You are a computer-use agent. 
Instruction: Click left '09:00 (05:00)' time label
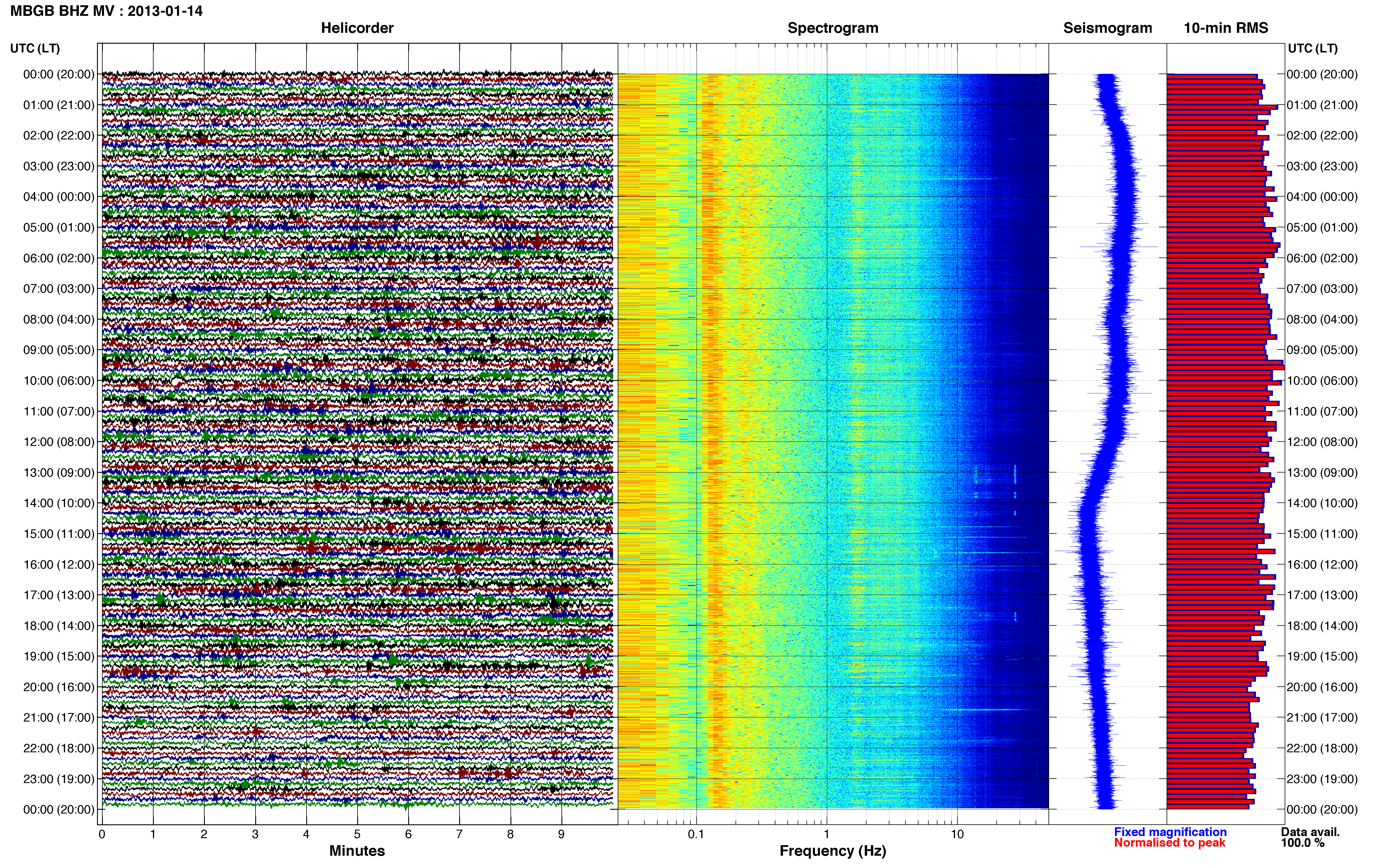(59, 349)
